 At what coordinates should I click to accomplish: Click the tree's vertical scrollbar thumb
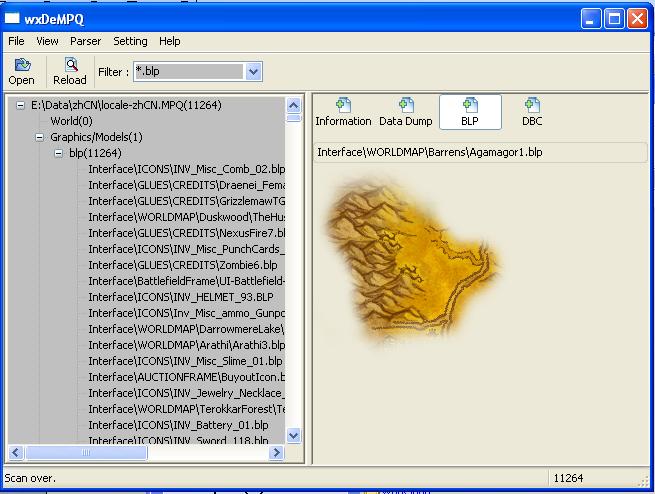[294, 118]
